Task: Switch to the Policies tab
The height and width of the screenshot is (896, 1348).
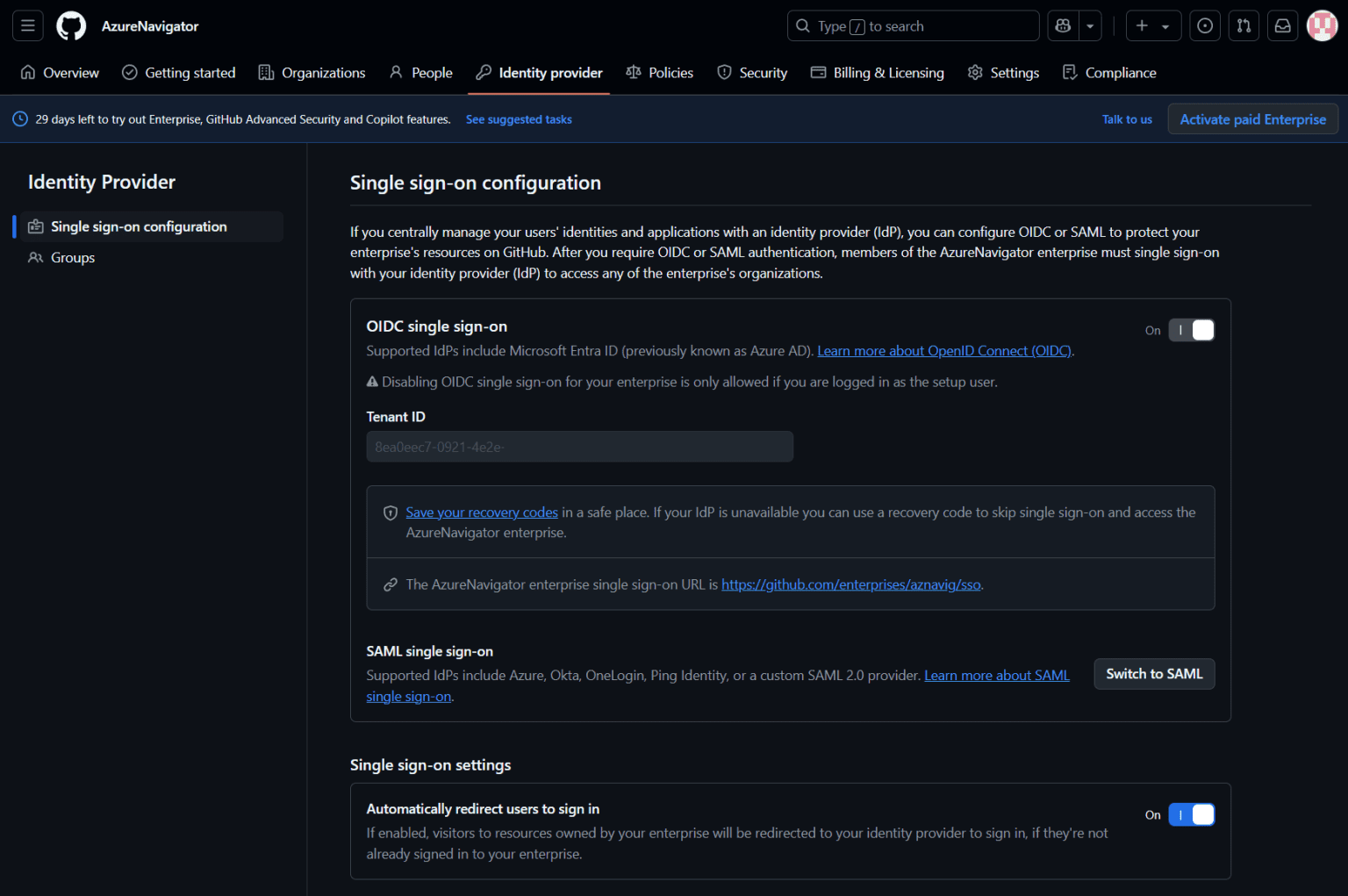Action: pos(660,73)
